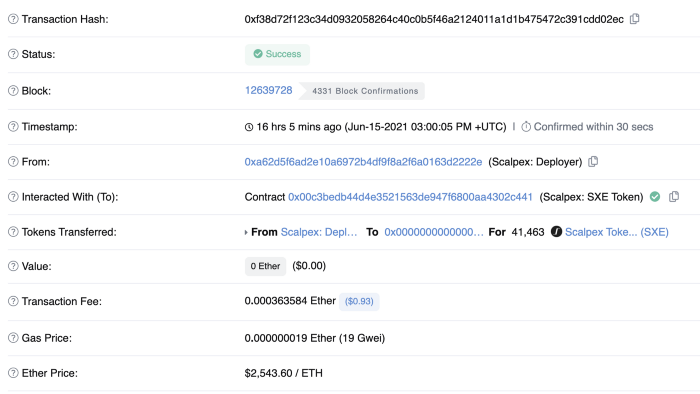Click the Interacted With (To): label
This screenshot has width=700, height=394.
(70, 197)
